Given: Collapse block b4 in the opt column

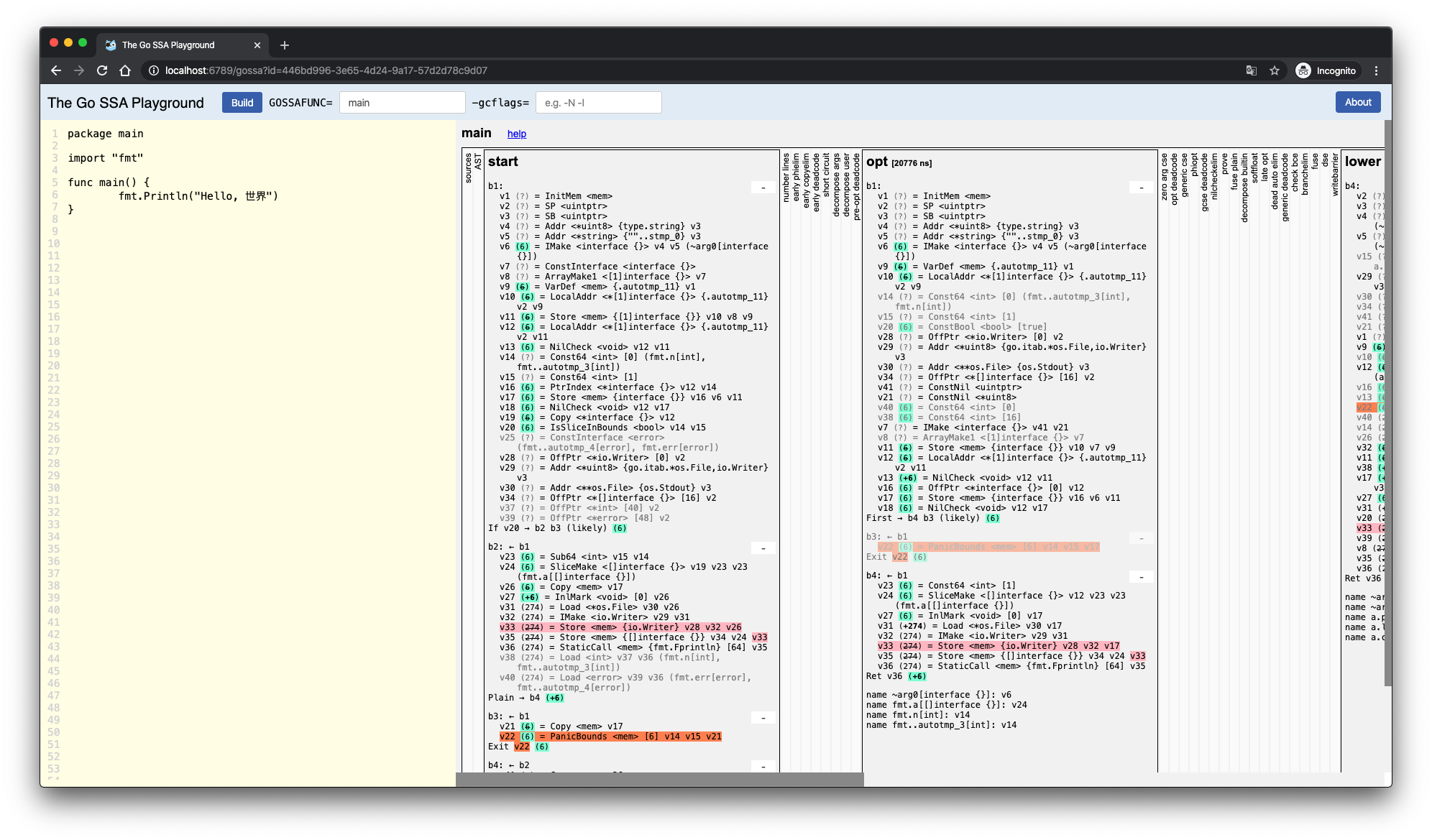Looking at the screenshot, I should click(x=1141, y=577).
